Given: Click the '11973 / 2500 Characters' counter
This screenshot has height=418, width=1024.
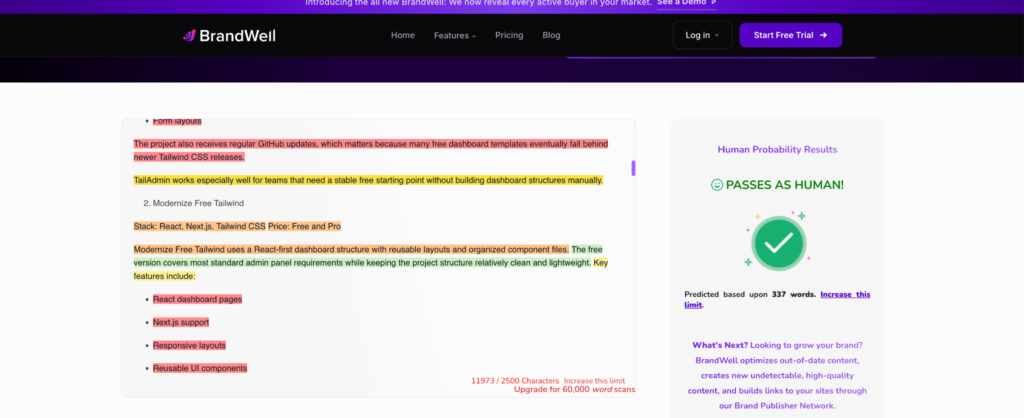Looking at the screenshot, I should (x=515, y=381).
